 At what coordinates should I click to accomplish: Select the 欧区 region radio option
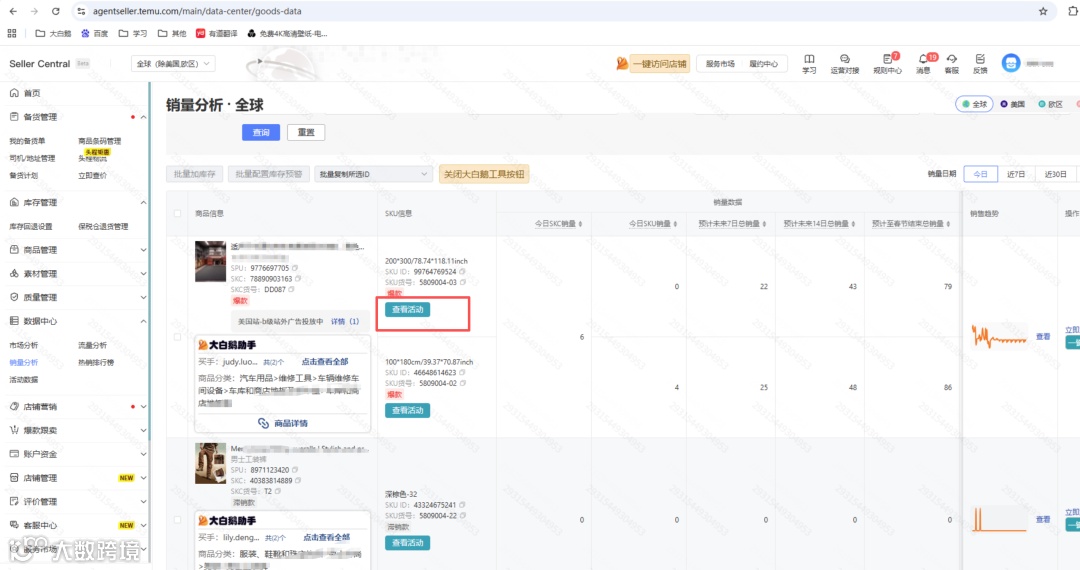[1050, 104]
